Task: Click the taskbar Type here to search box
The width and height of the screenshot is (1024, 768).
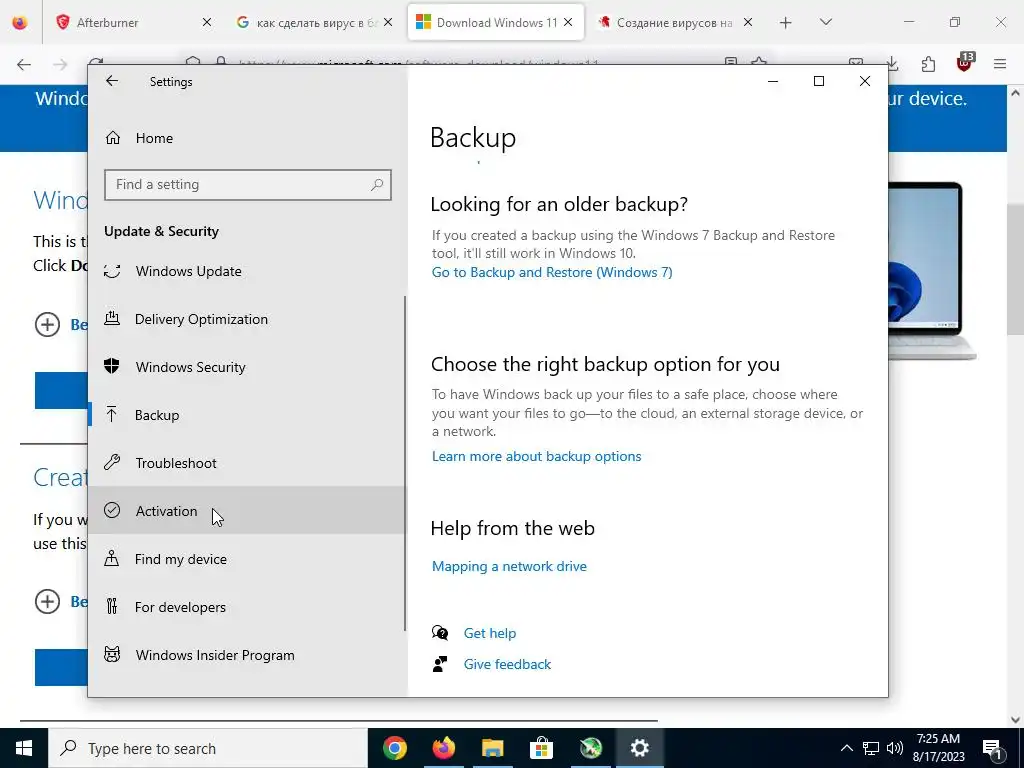Action: pos(208,748)
